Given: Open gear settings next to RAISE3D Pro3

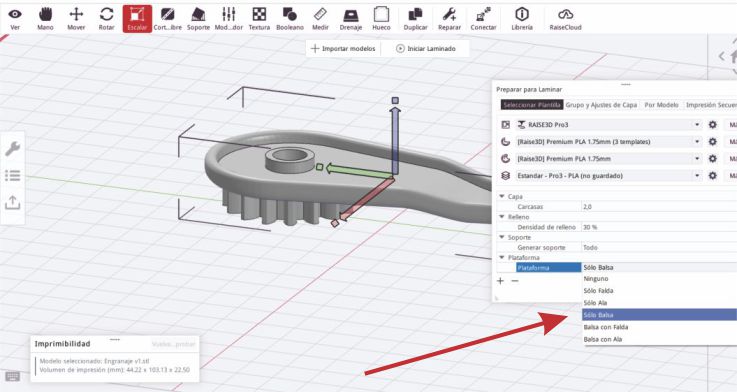Looking at the screenshot, I should [713, 125].
